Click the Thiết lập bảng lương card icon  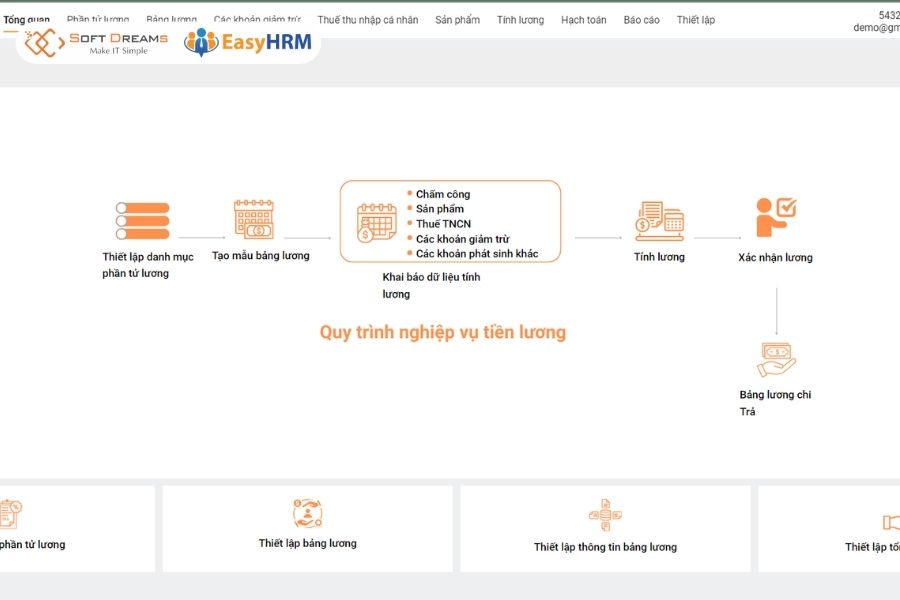point(308,513)
